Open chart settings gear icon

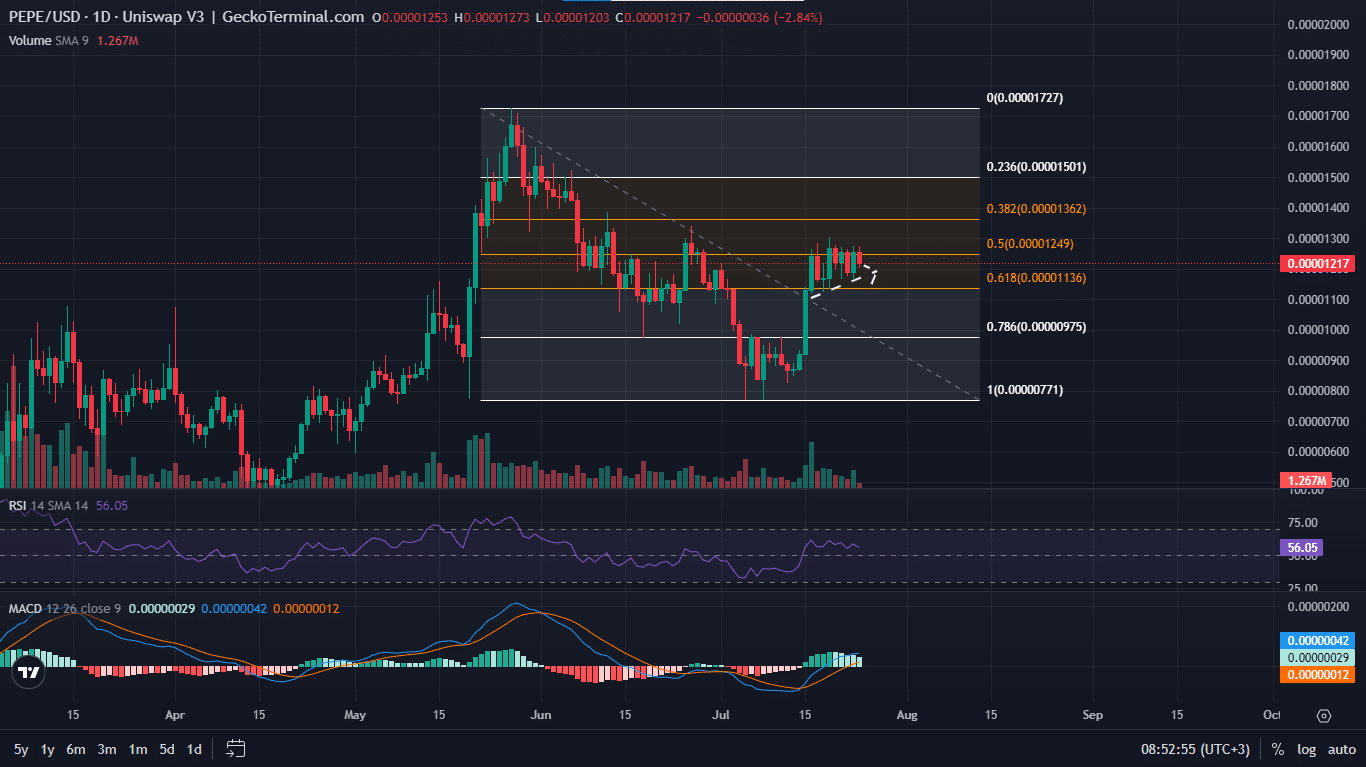tap(1324, 716)
